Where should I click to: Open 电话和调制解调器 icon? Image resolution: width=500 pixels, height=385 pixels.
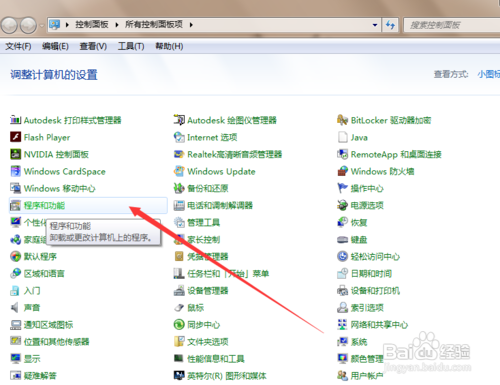tap(179, 205)
